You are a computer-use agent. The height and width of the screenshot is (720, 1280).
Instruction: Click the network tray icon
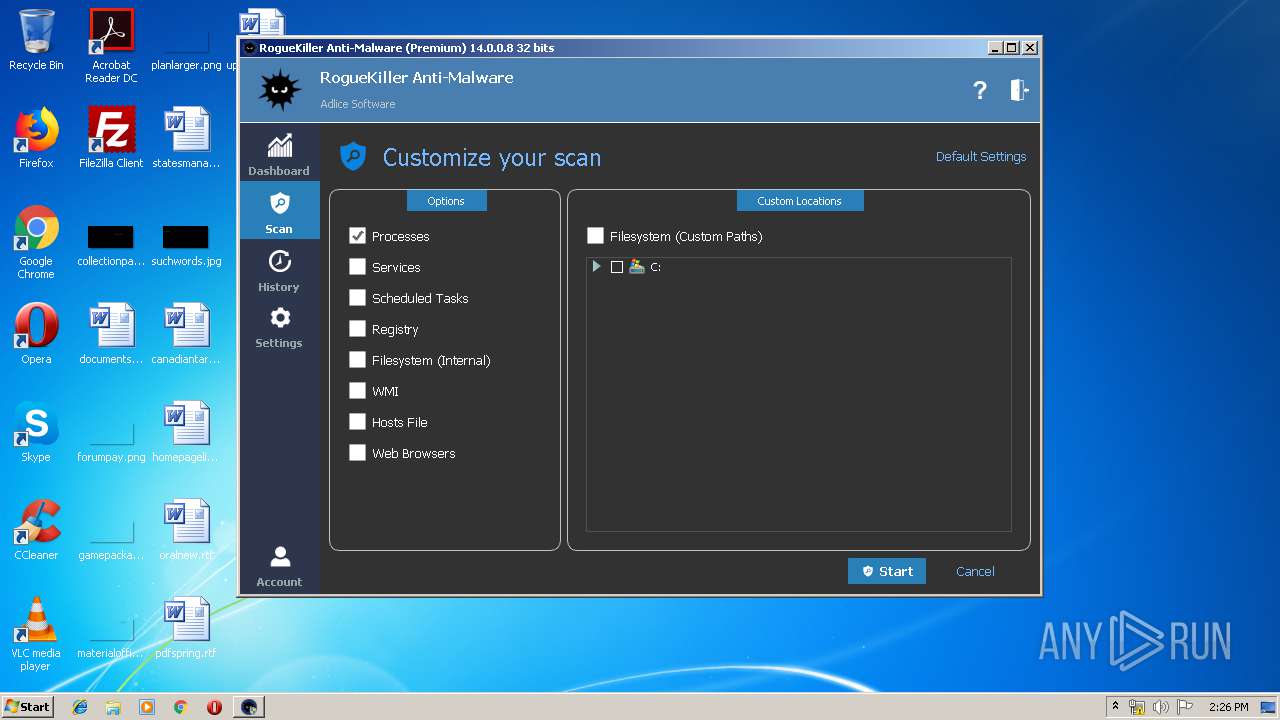coord(1137,707)
